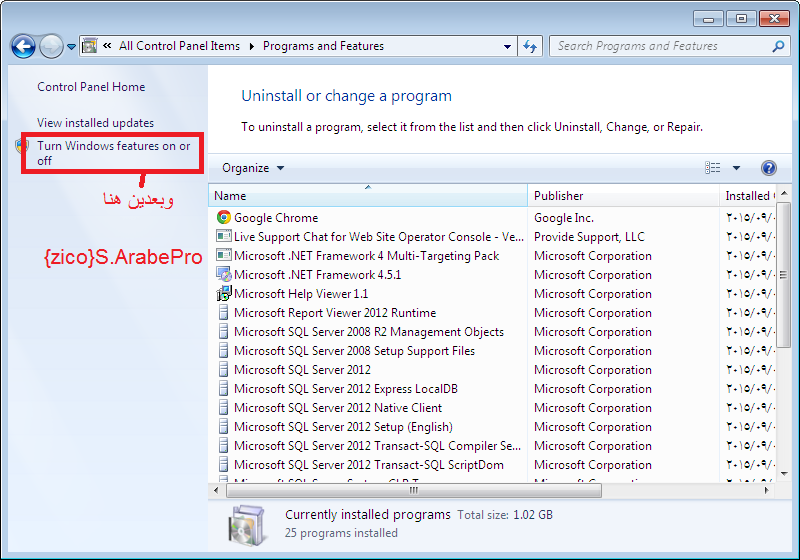Viewport: 800px width, 560px height.
Task: Click the vertical scrollbar up arrow
Action: (784, 193)
